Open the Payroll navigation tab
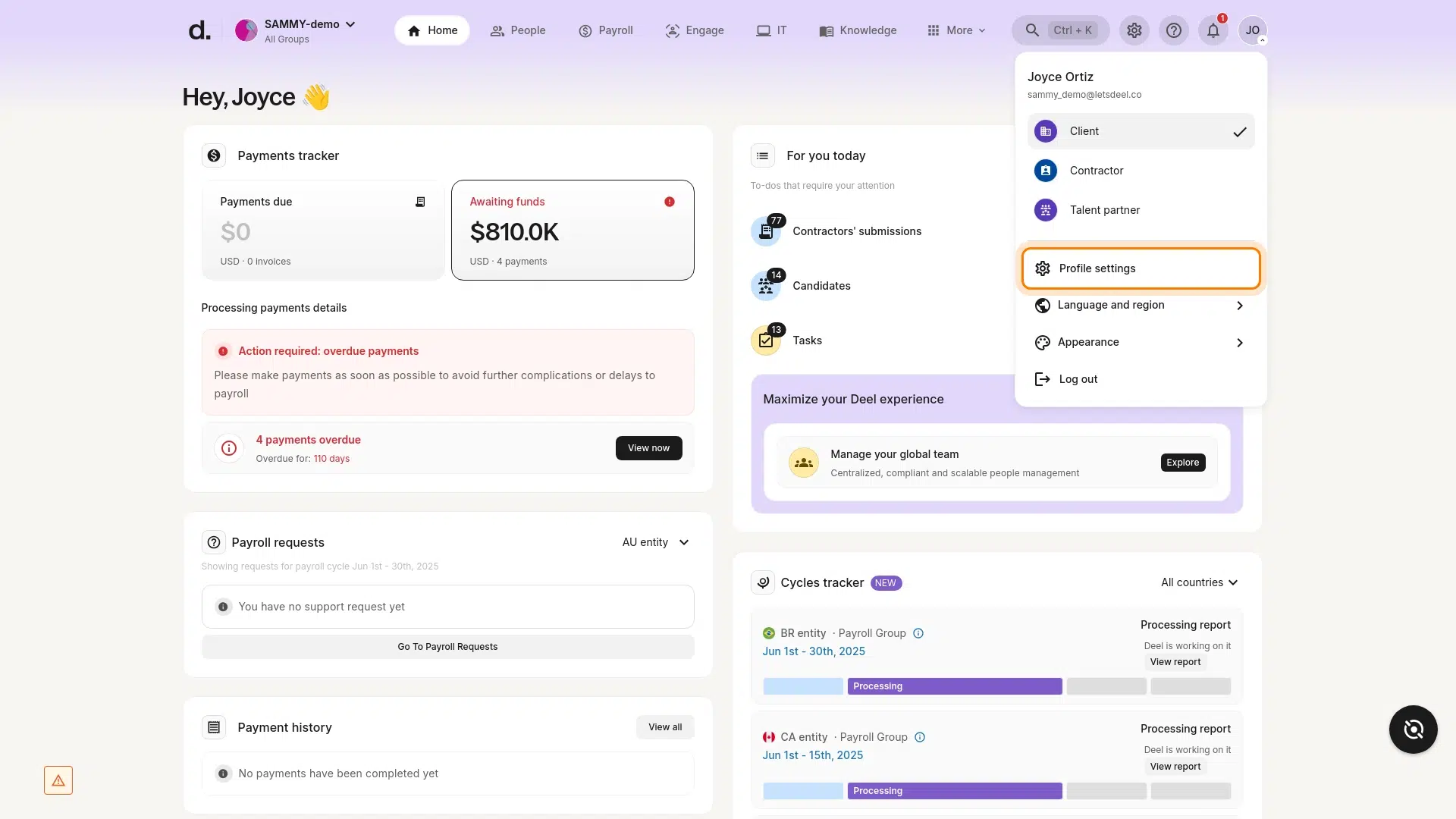The height and width of the screenshot is (819, 1456). point(605,30)
